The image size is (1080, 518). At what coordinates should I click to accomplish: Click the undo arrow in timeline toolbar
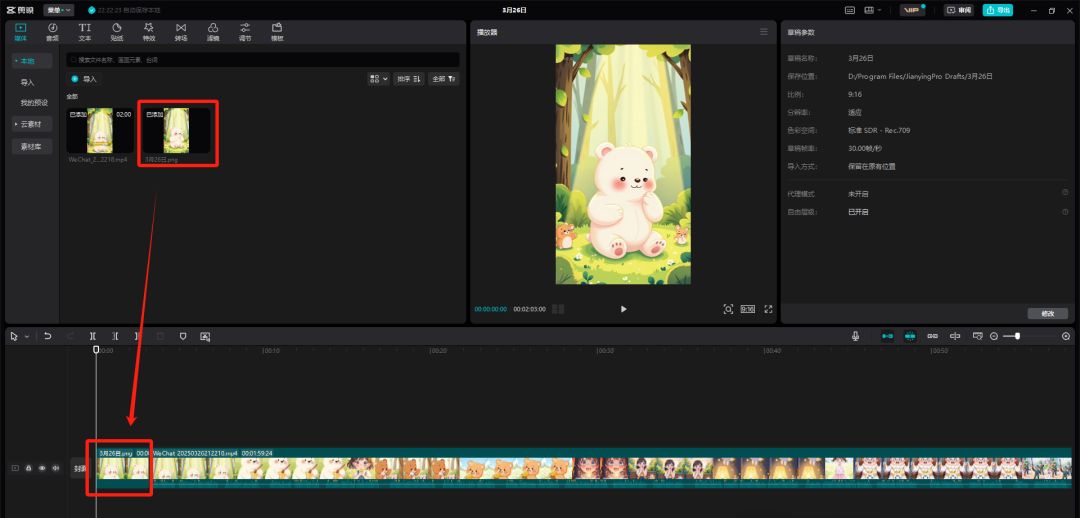coord(47,336)
